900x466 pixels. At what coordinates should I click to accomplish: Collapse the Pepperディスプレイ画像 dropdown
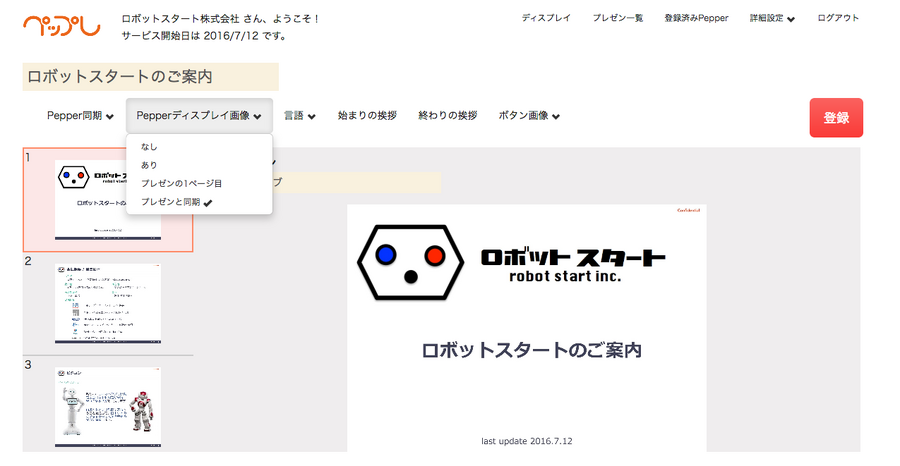tap(199, 116)
